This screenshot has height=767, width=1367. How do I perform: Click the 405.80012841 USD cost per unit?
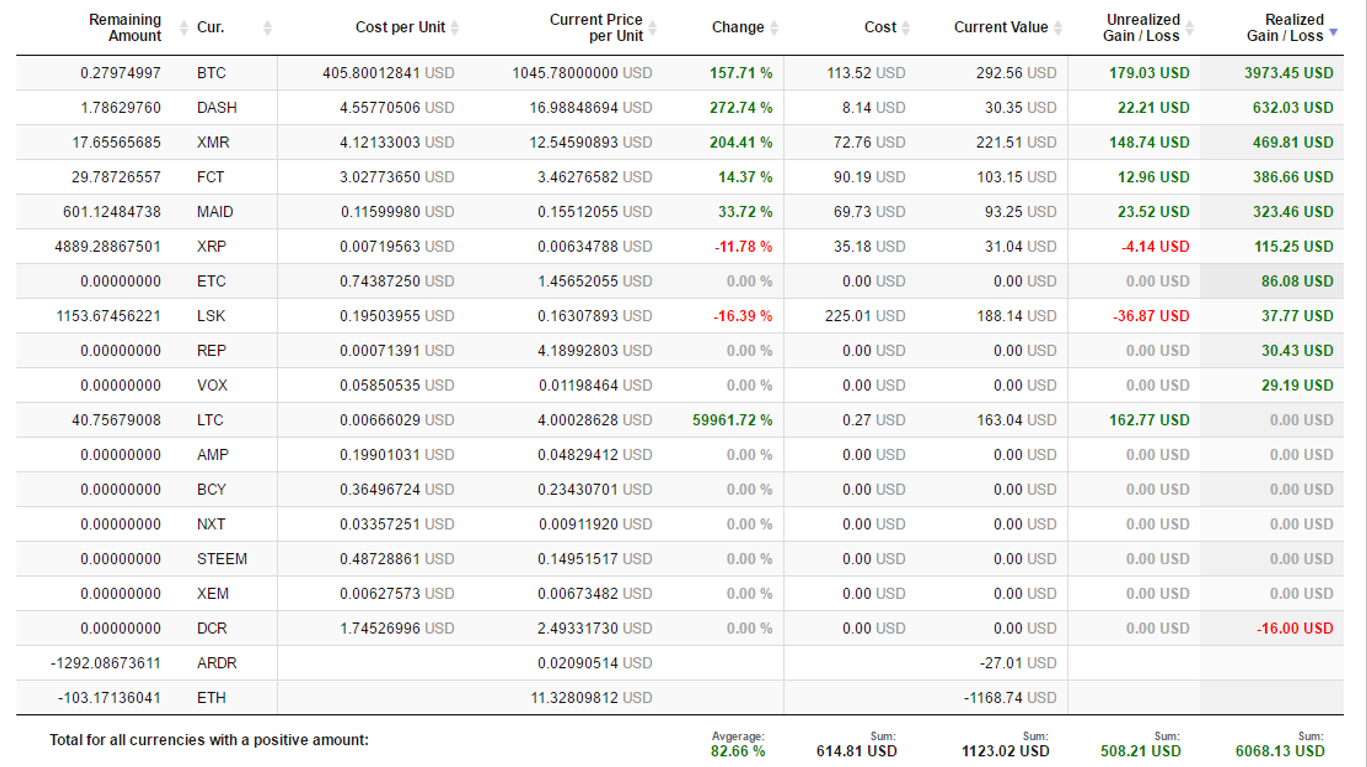388,73
